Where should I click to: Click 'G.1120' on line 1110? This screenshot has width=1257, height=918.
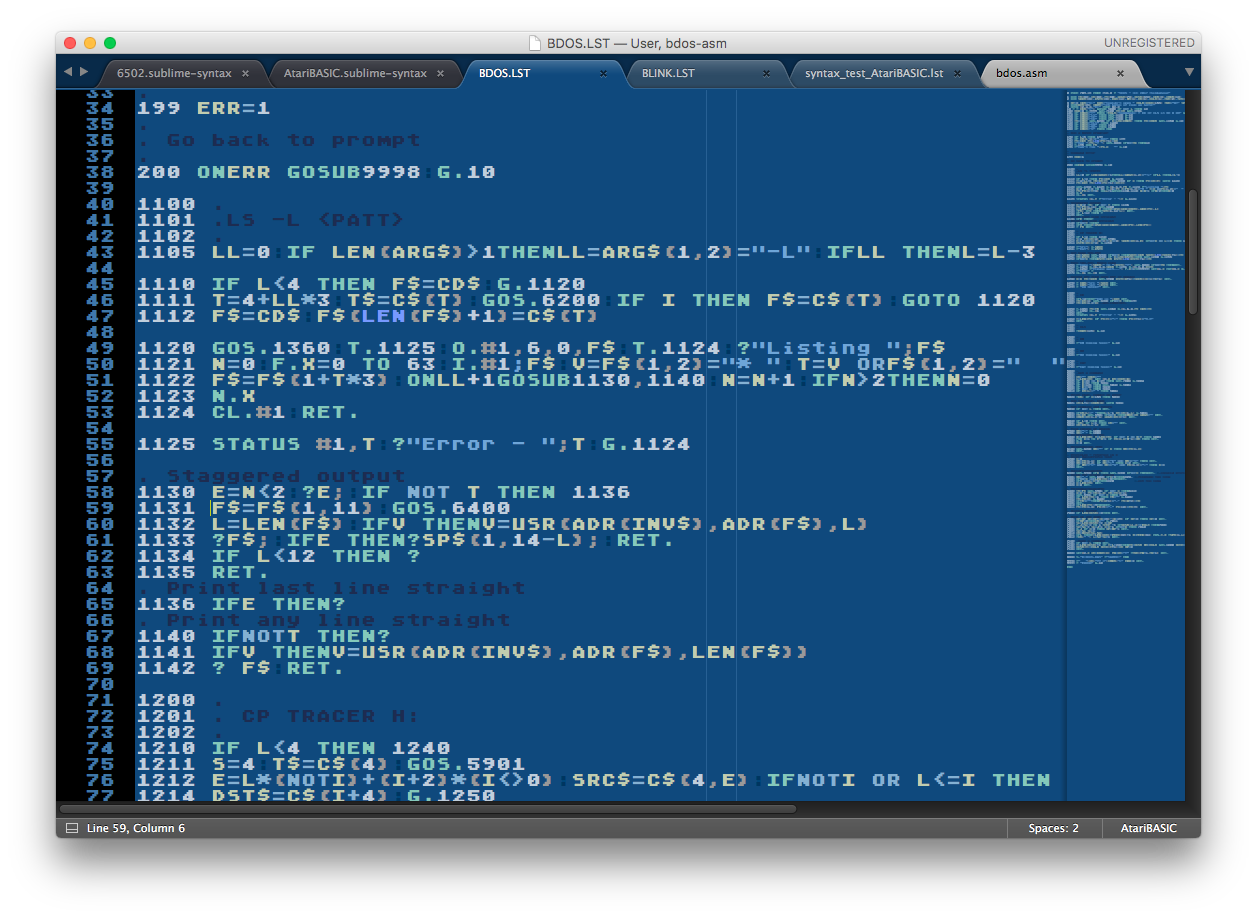(541, 284)
